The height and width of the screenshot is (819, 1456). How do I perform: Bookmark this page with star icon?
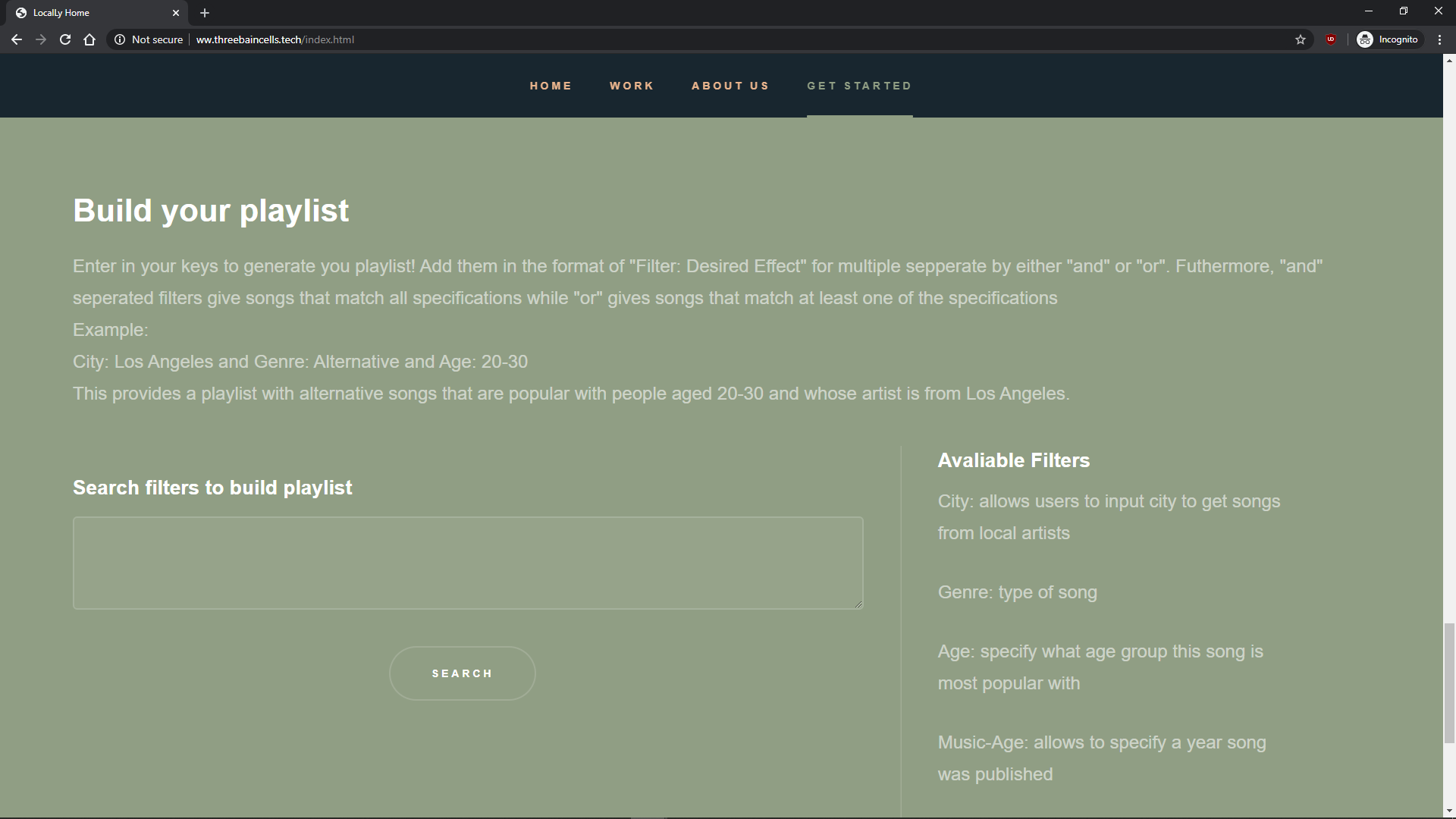click(1301, 39)
